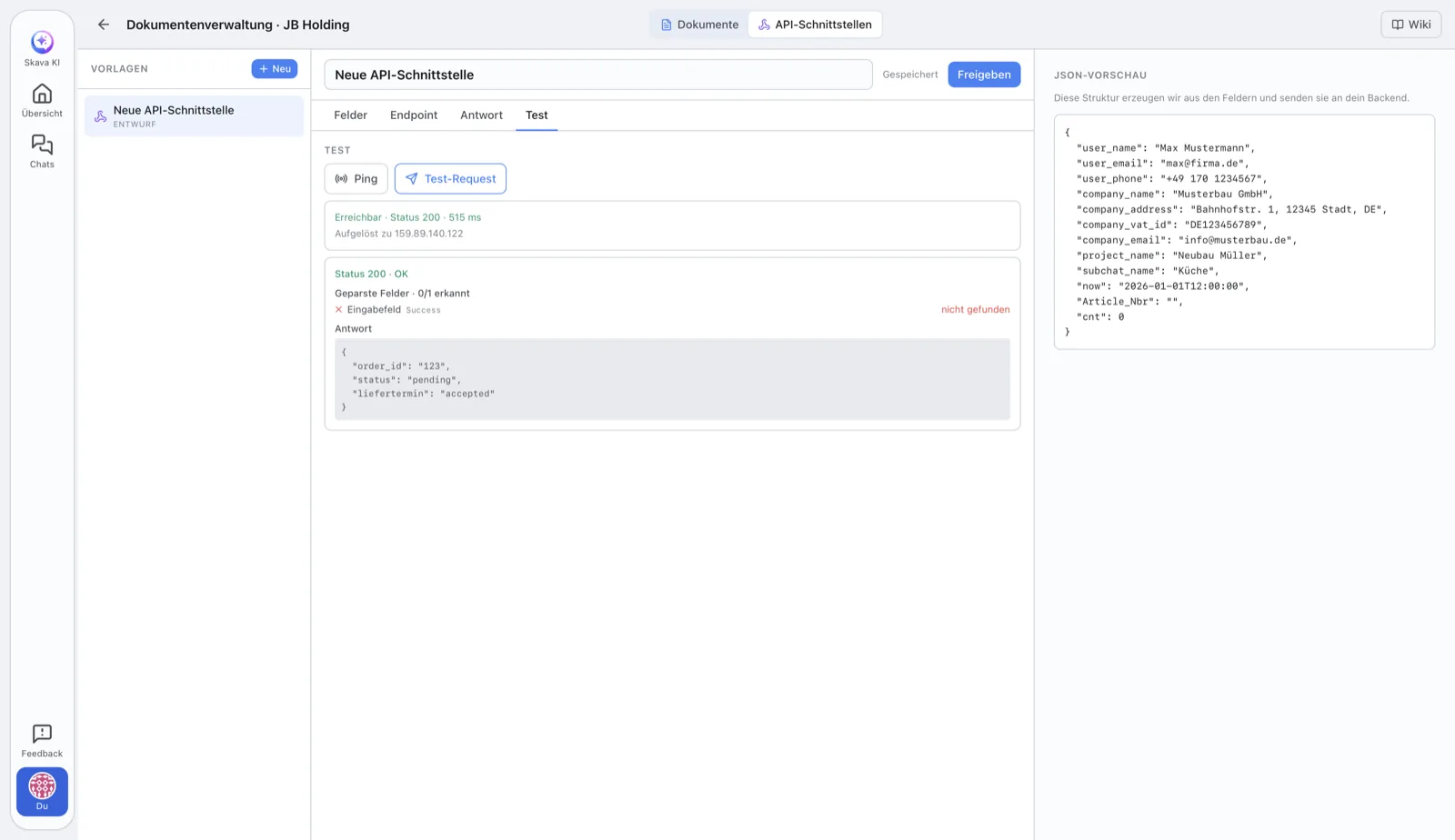Image resolution: width=1455 pixels, height=840 pixels.
Task: Open the Chats sidebar icon
Action: [42, 145]
